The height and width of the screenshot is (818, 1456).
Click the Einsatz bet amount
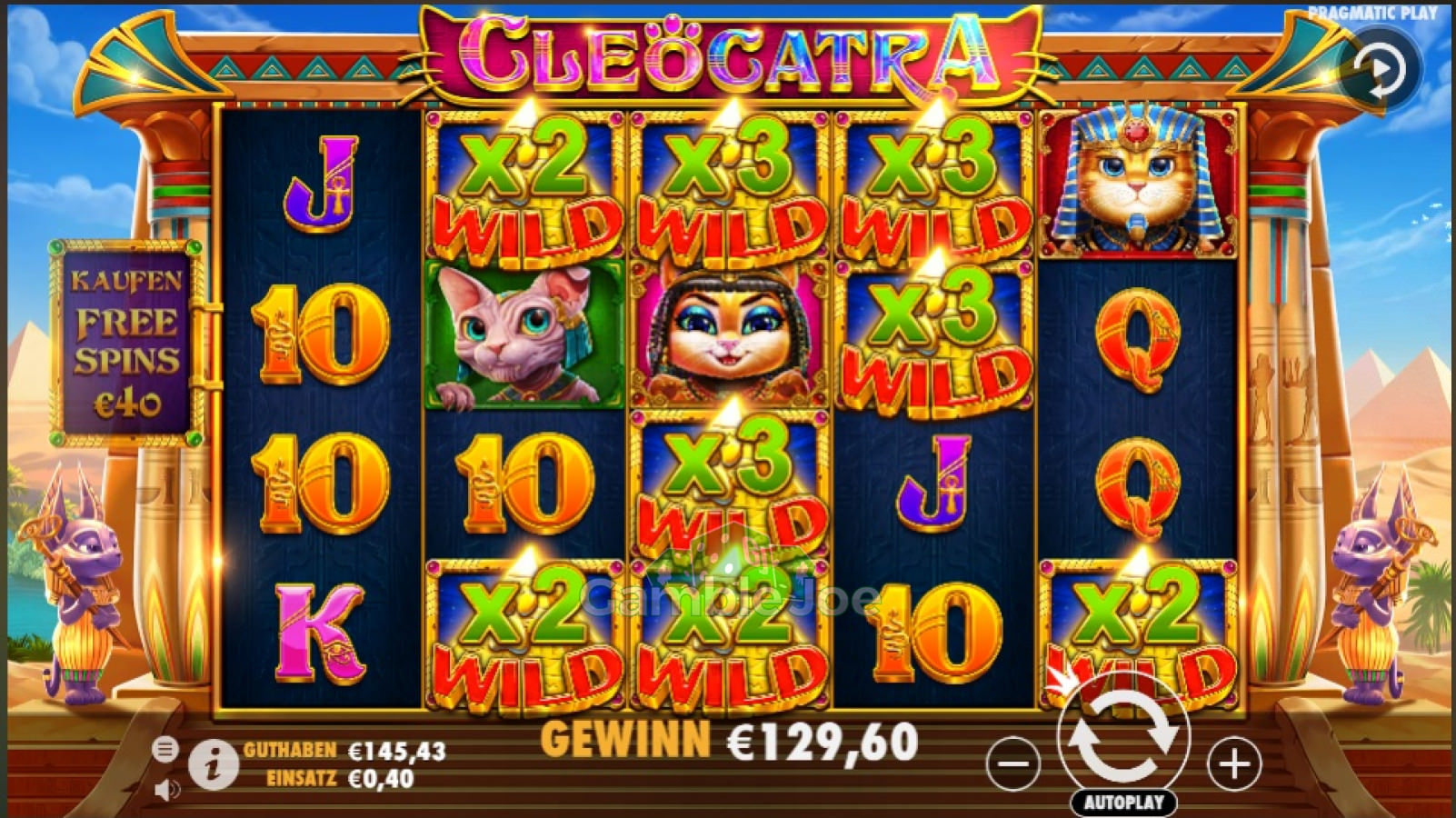point(340,779)
